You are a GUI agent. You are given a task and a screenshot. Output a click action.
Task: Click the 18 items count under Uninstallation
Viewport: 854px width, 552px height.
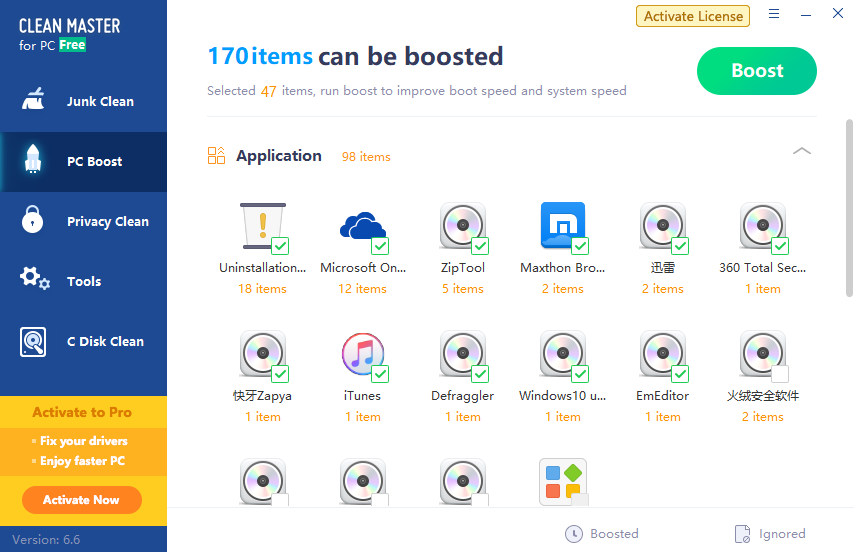[263, 289]
